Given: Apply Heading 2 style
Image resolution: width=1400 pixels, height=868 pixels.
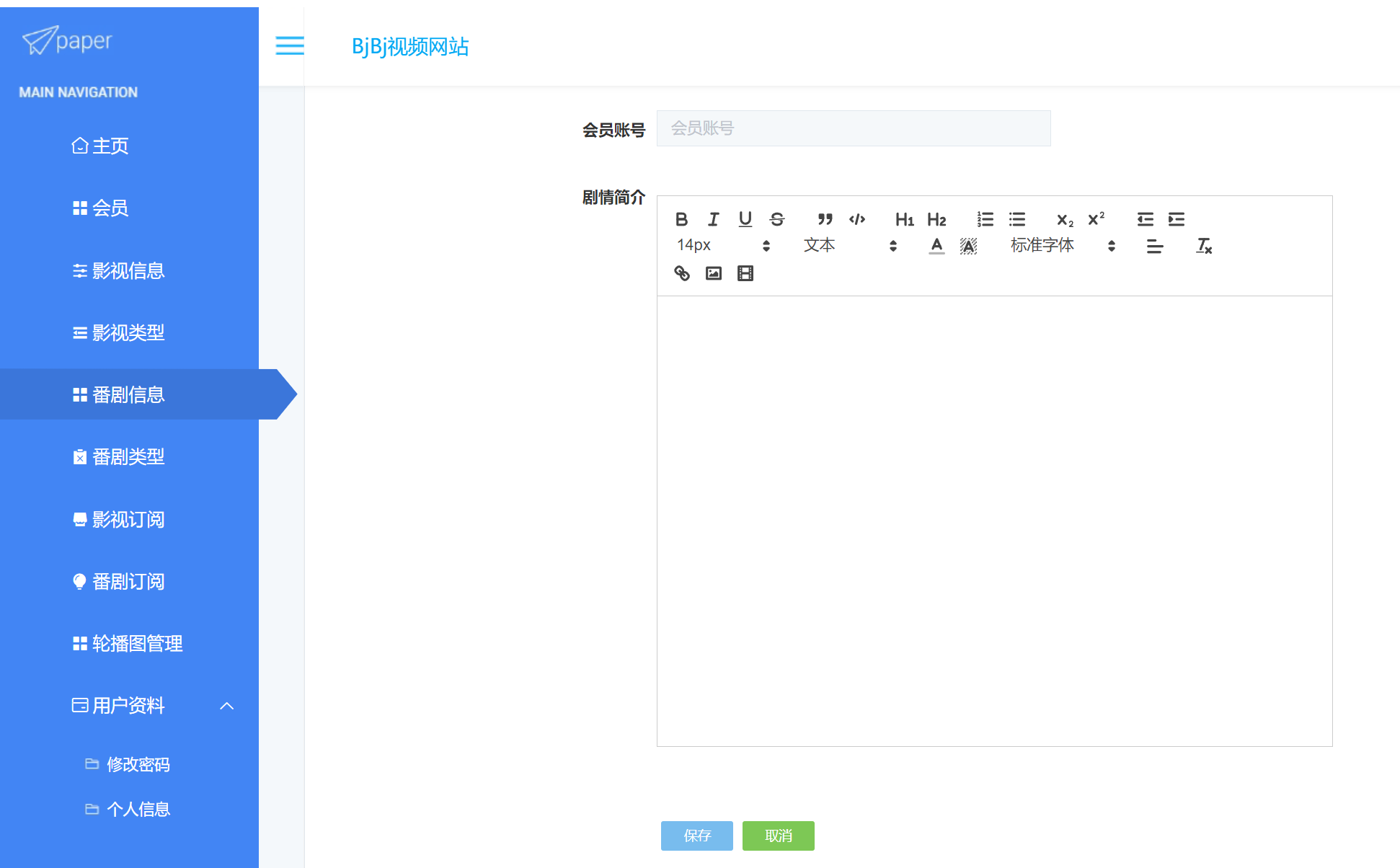Looking at the screenshot, I should coord(936,219).
